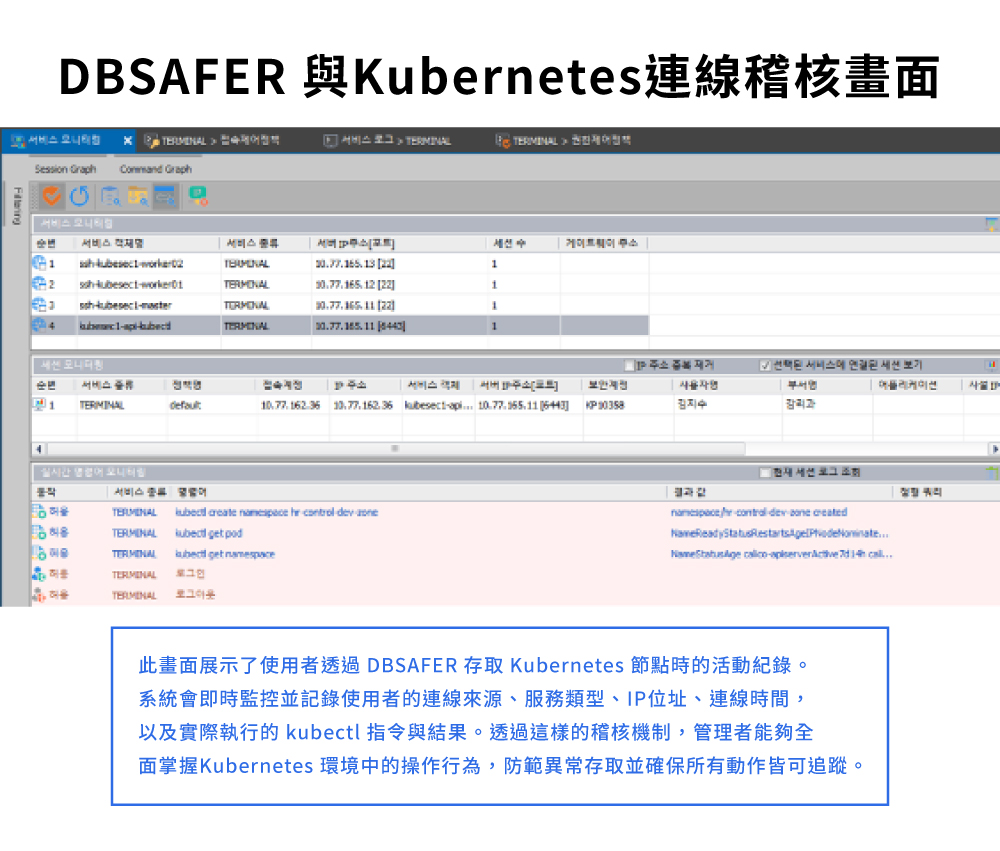The height and width of the screenshot is (851, 1000).
Task: Select the ssh-kubesec1-master service name
Action: click(x=126, y=306)
